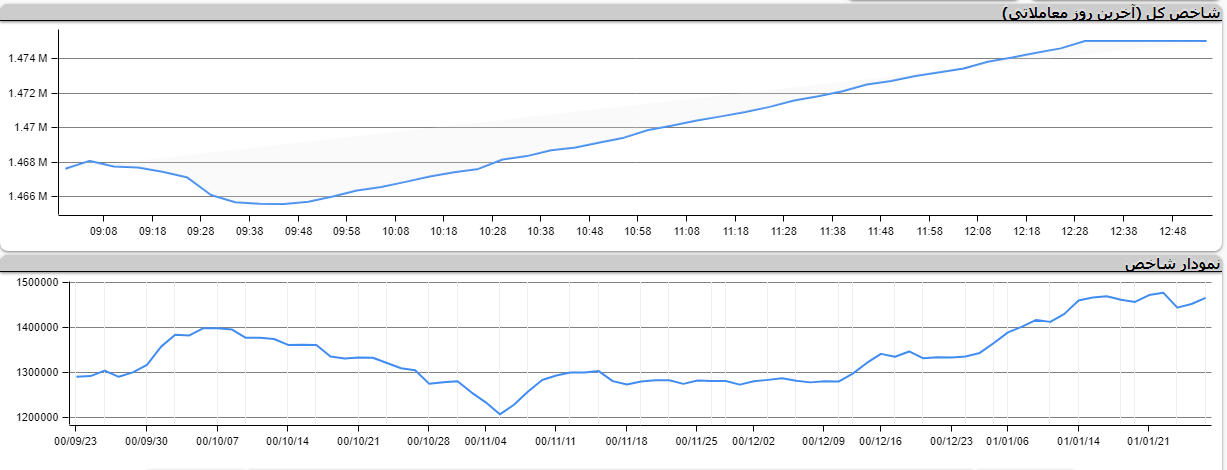Click the 1200000 y-axis label
This screenshot has width=1227, height=470.
click(x=37, y=418)
